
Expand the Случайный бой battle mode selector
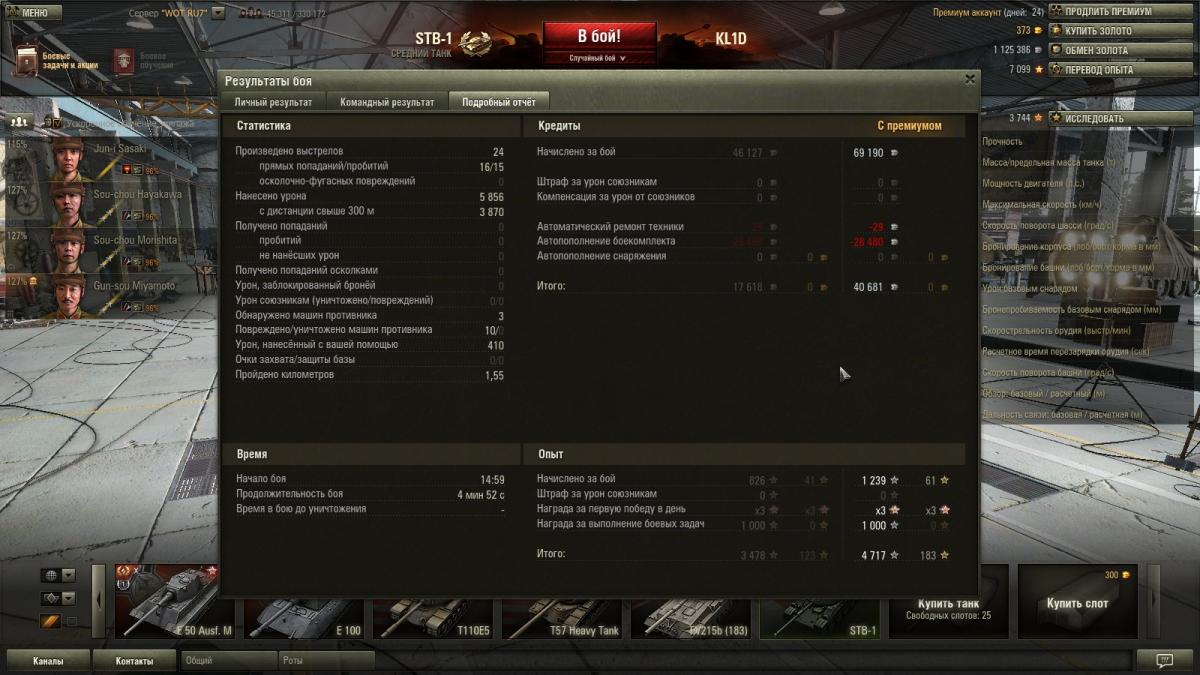(x=599, y=58)
